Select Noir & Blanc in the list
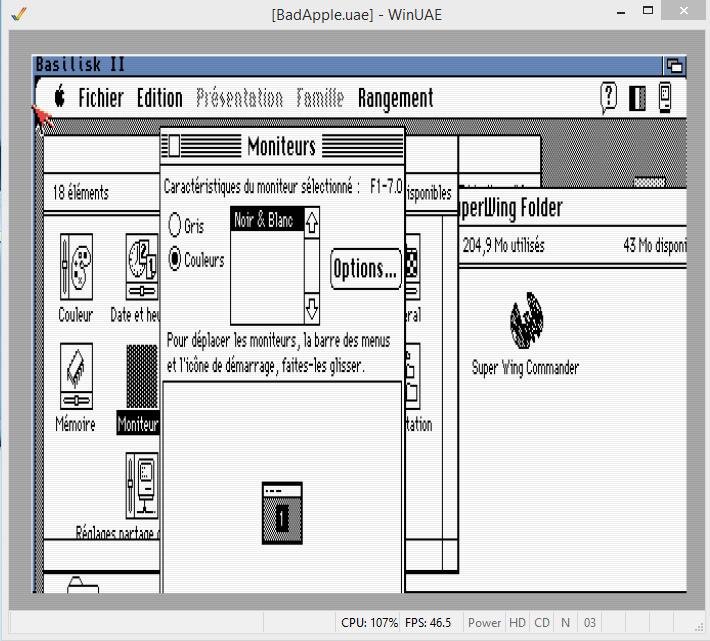Screen dimensions: 710x641 (267, 220)
